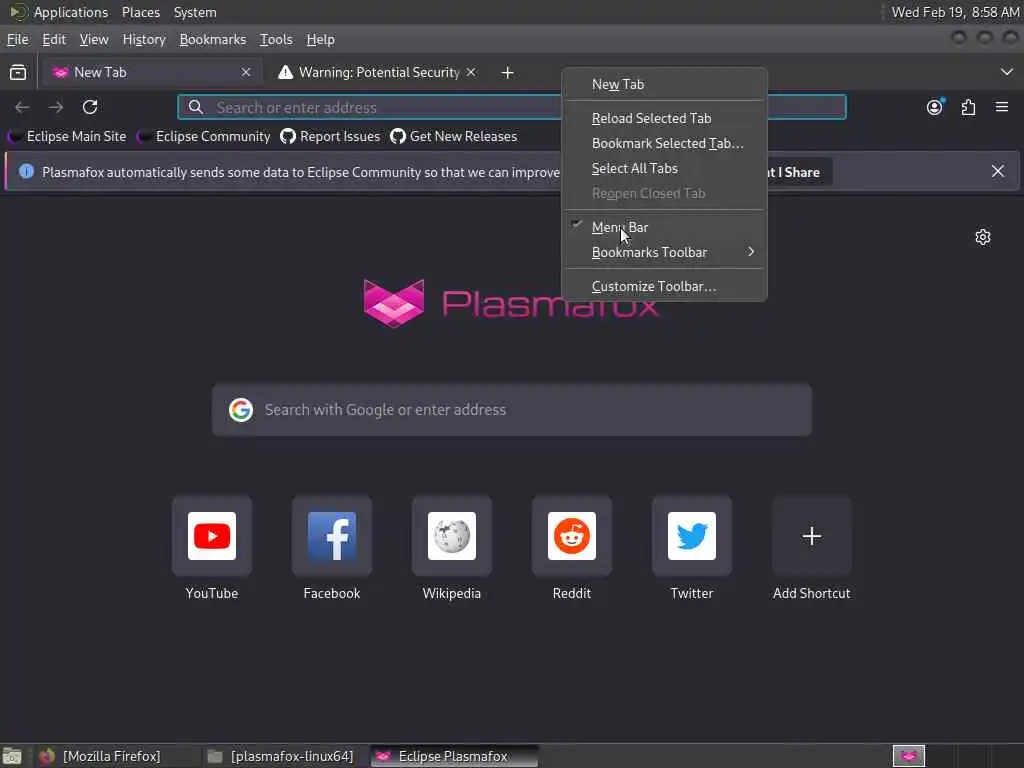Click the clock showing Wed Feb 19
1024x768 pixels.
point(955,12)
